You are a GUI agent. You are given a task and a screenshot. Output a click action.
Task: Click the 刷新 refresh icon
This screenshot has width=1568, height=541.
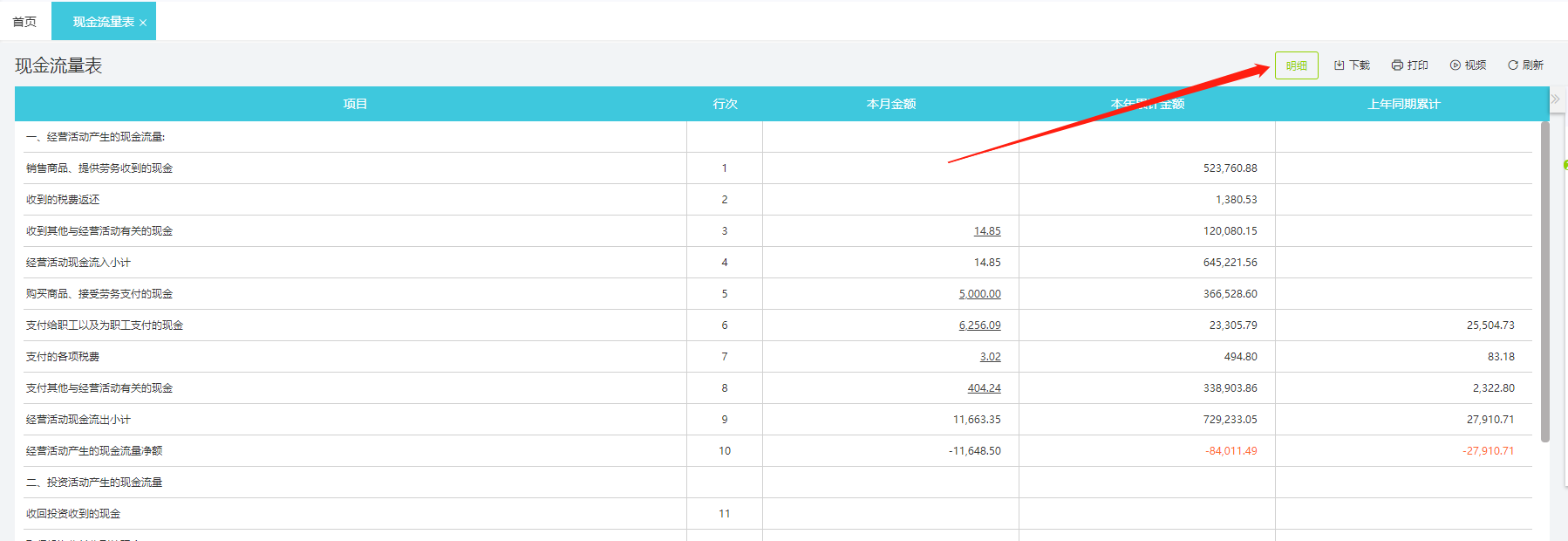click(x=1513, y=65)
